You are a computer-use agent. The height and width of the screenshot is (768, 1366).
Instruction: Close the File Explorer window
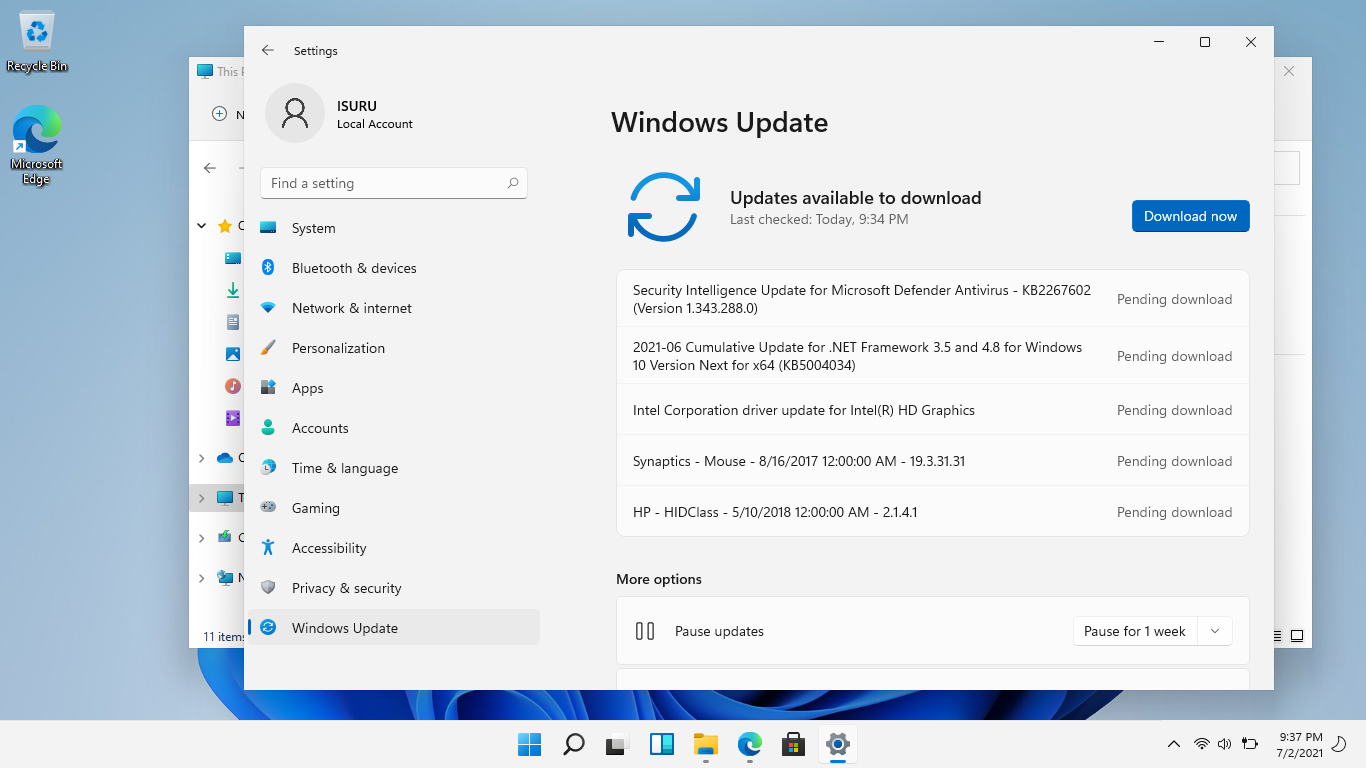click(x=1289, y=71)
